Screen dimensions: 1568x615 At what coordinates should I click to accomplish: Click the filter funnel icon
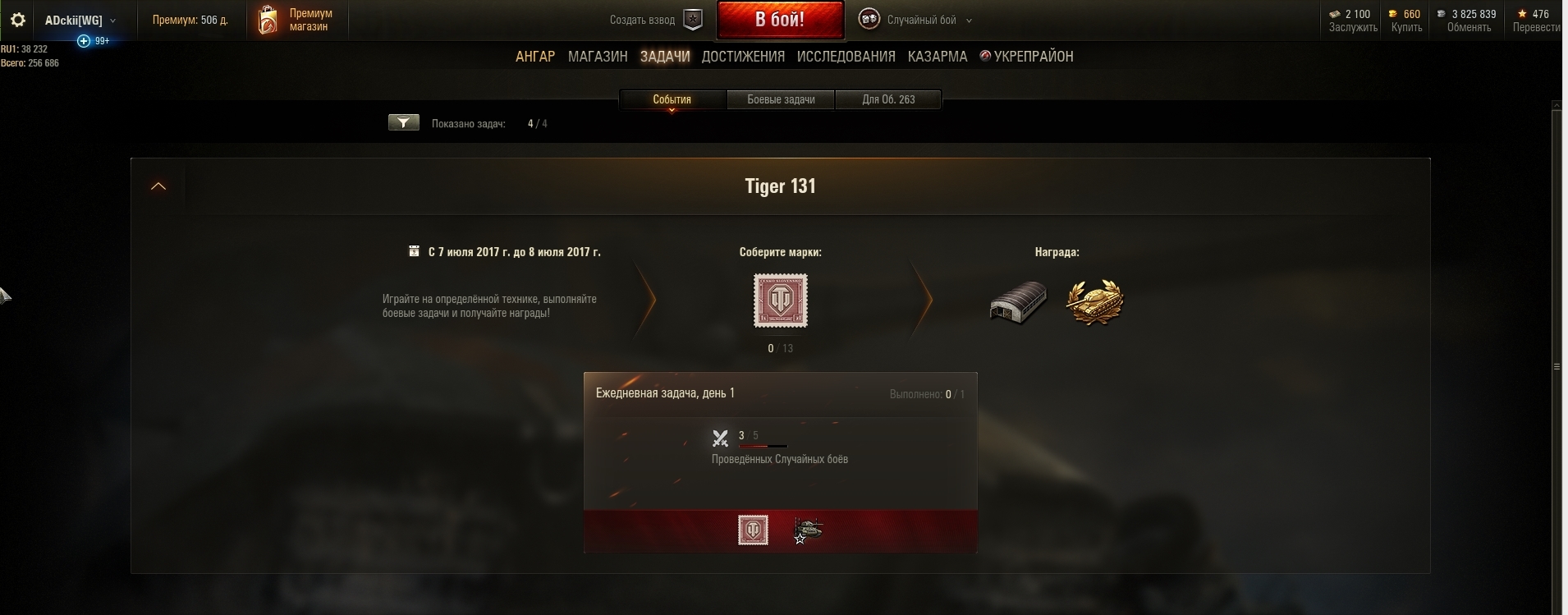403,123
